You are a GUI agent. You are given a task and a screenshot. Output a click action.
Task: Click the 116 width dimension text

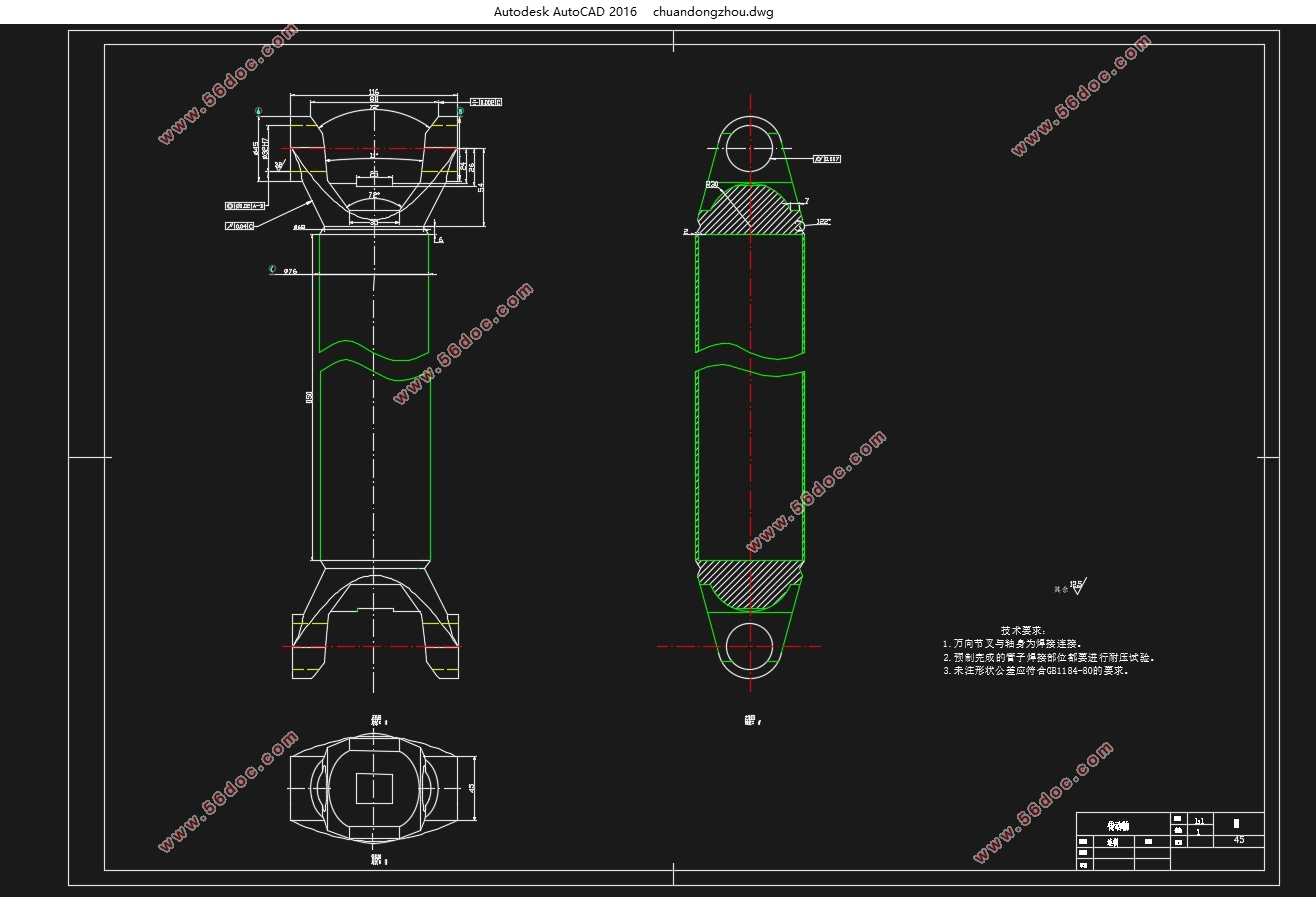click(374, 92)
